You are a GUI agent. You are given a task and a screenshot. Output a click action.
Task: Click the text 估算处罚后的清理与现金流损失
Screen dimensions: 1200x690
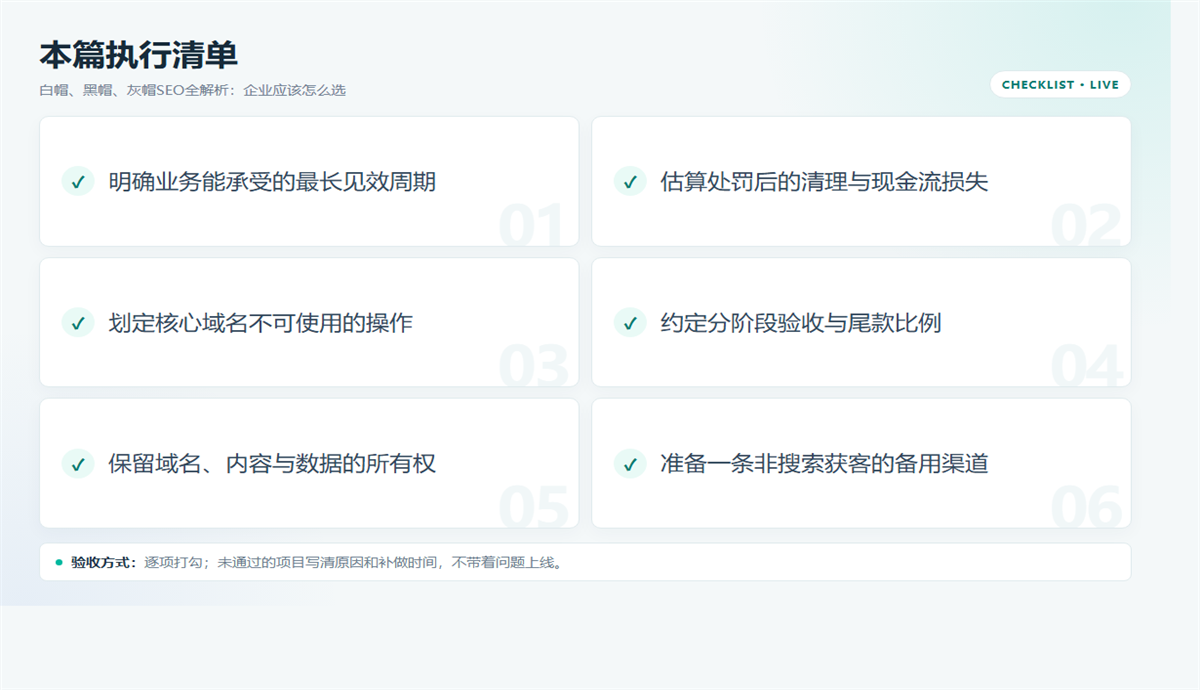(x=824, y=182)
